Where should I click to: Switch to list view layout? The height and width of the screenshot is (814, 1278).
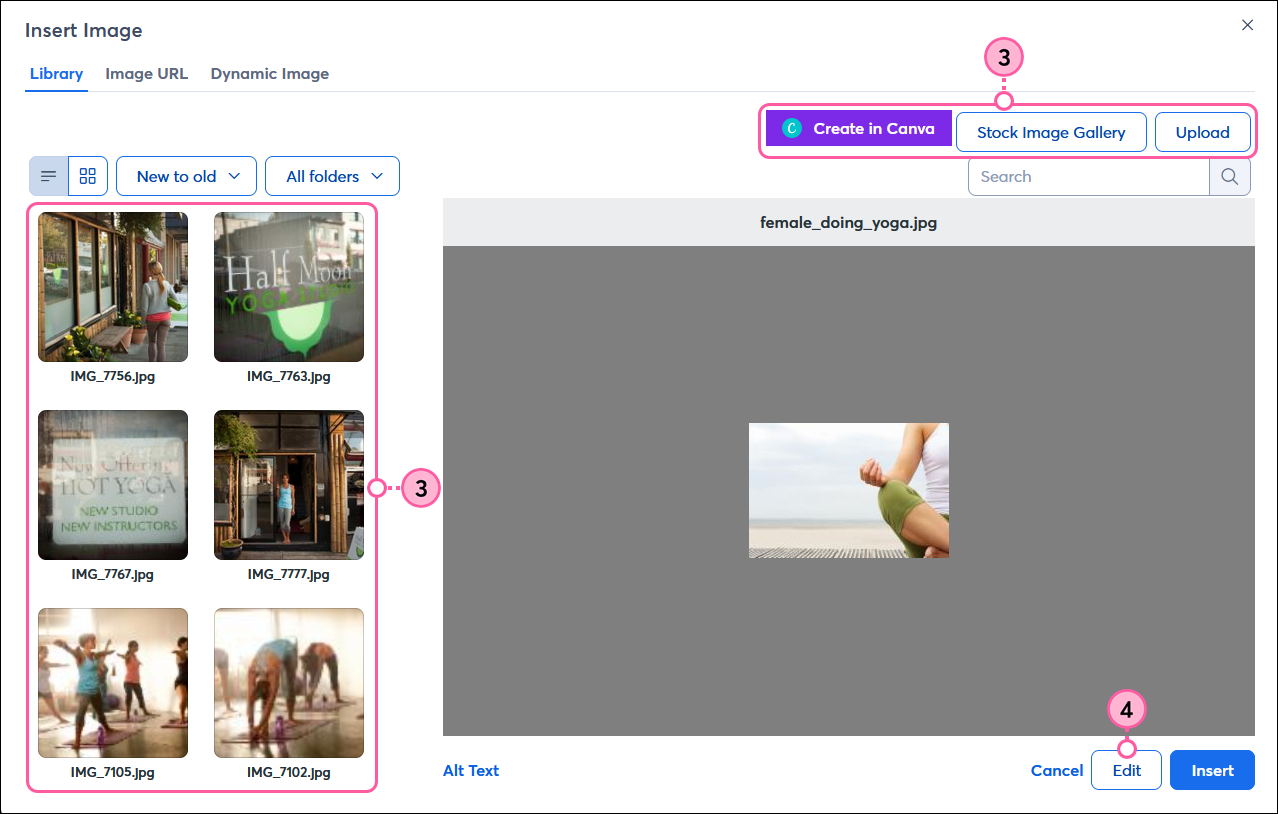[48, 176]
